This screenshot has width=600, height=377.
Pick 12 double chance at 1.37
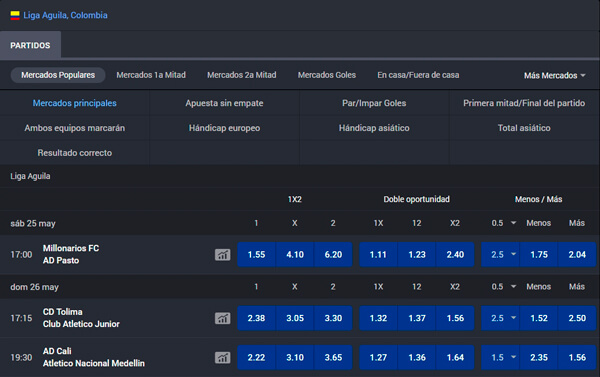(417, 318)
